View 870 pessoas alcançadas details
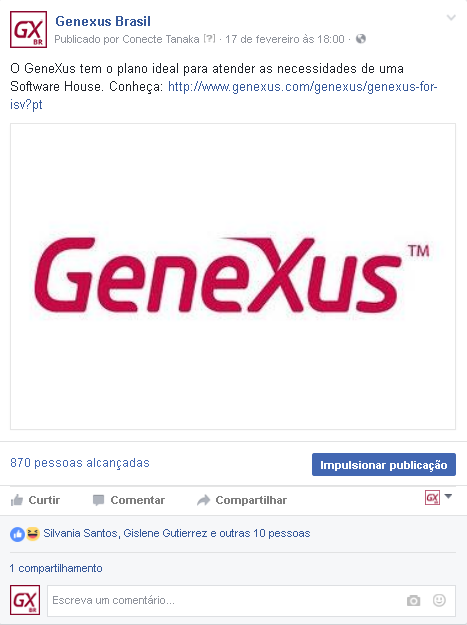 point(80,463)
